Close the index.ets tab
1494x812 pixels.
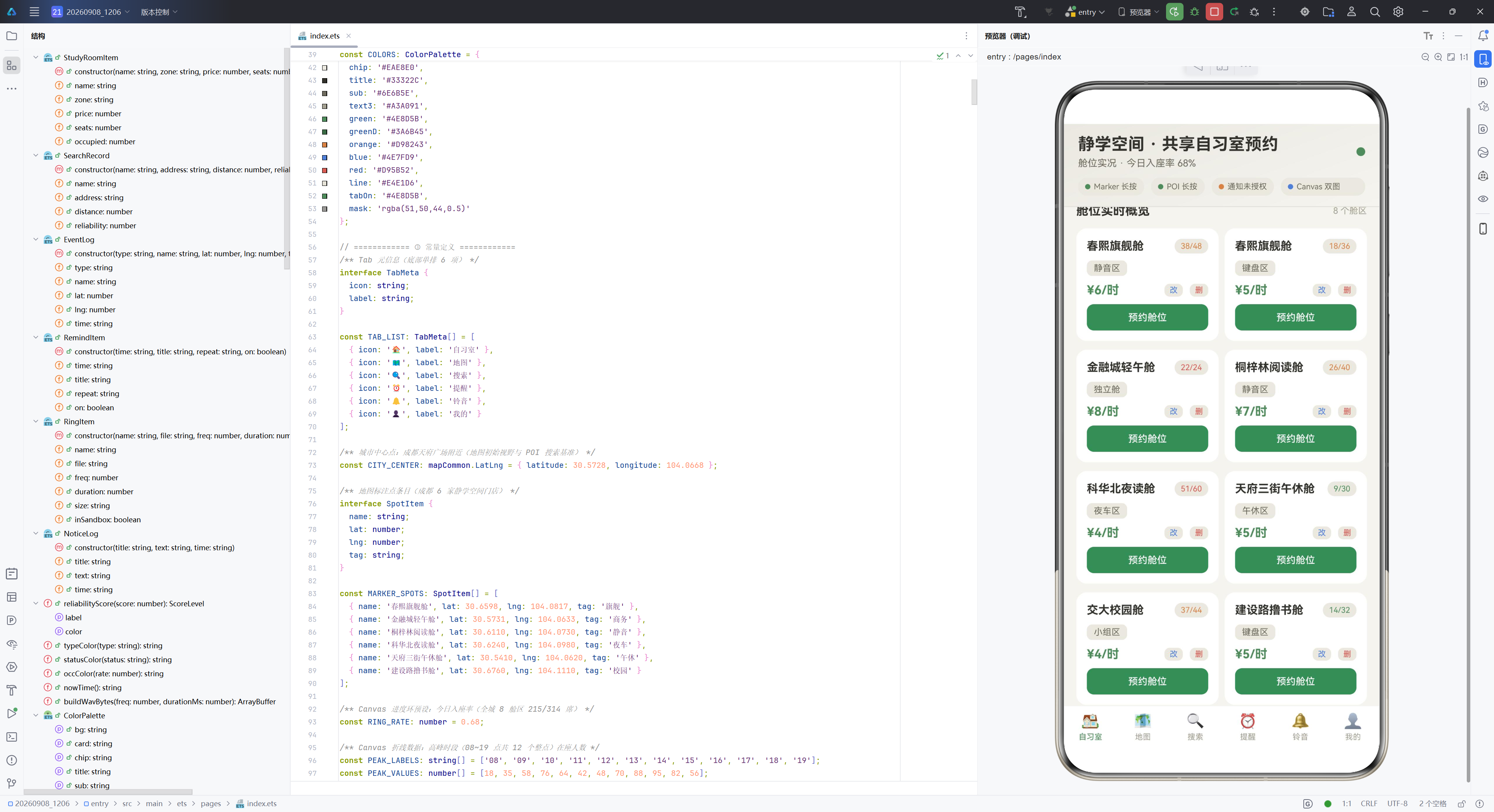point(349,36)
